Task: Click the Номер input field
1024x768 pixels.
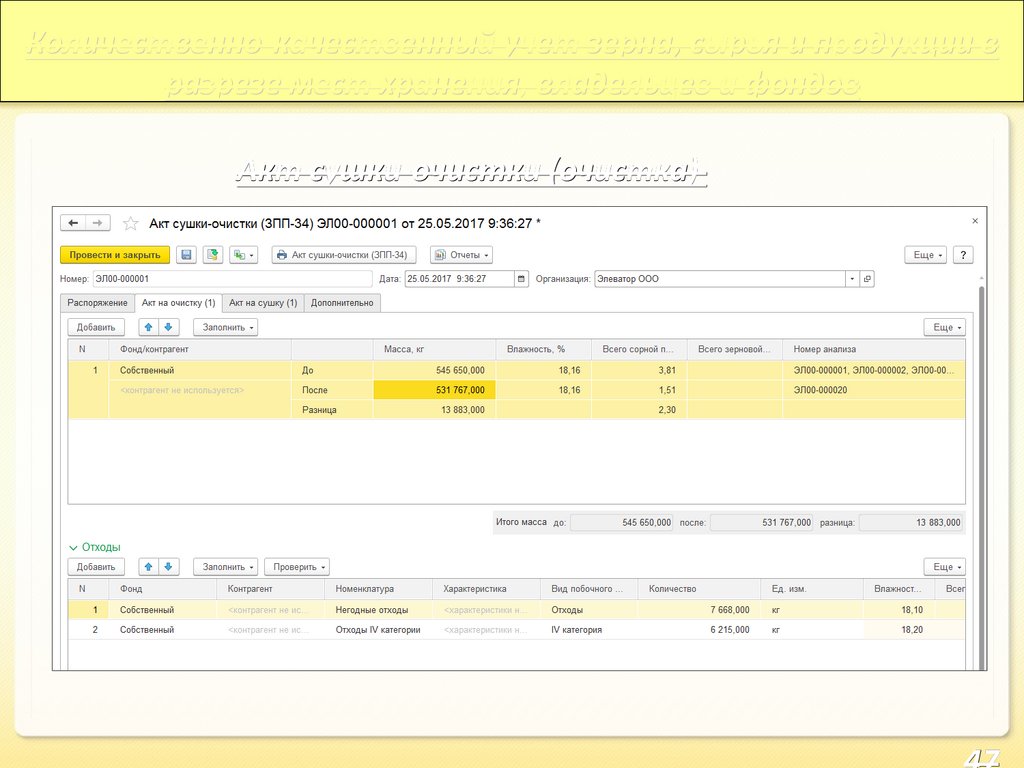Action: click(231, 279)
